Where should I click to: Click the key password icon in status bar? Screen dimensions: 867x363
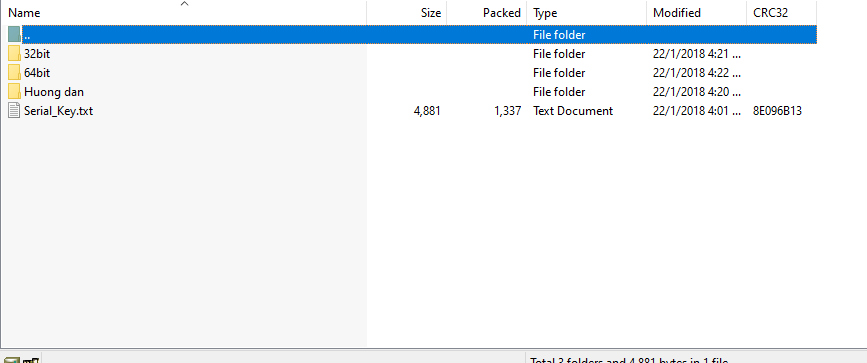tap(31, 360)
